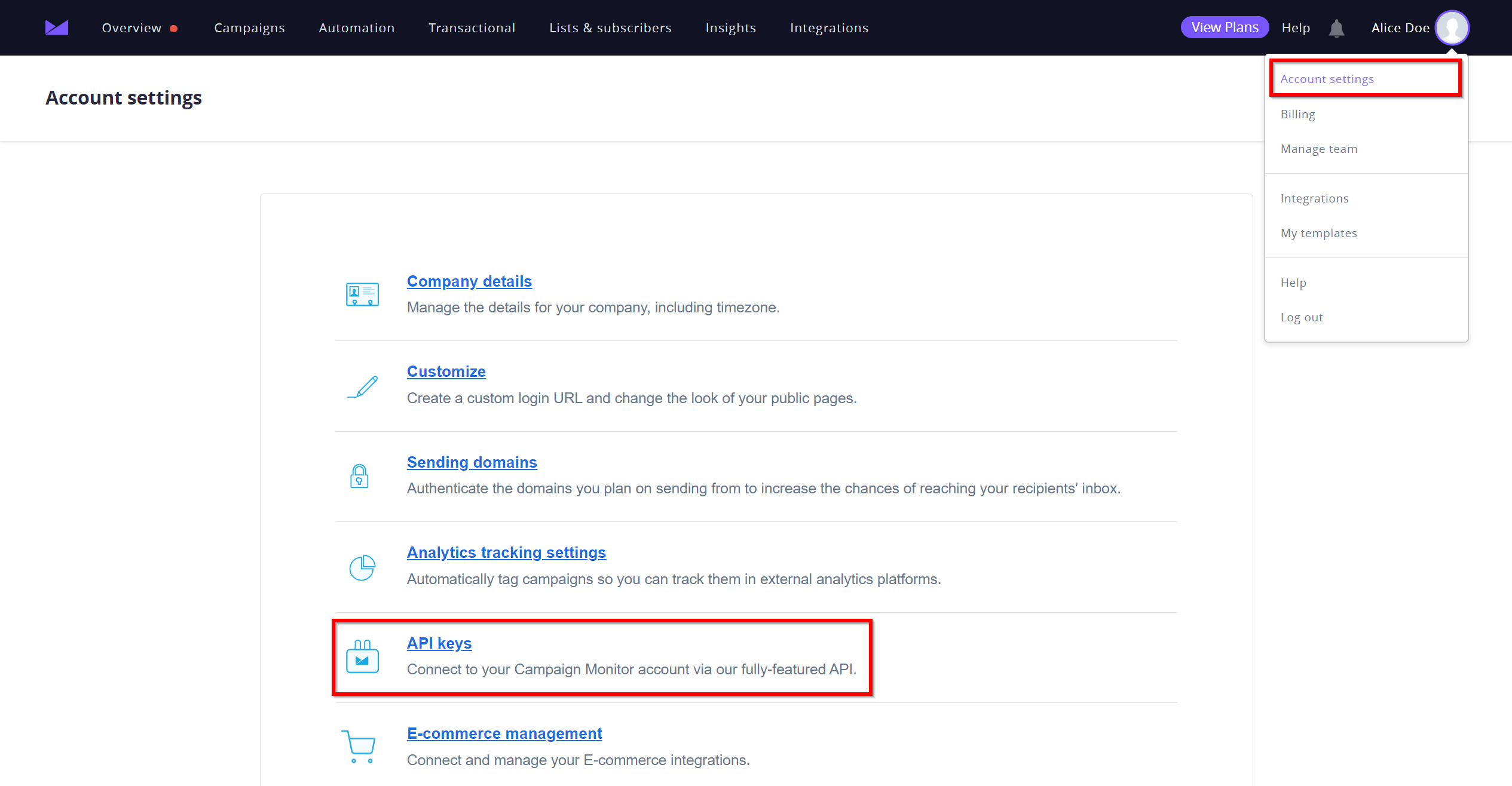This screenshot has width=1512, height=786.
Task: Click the View Plans button
Action: [x=1225, y=27]
